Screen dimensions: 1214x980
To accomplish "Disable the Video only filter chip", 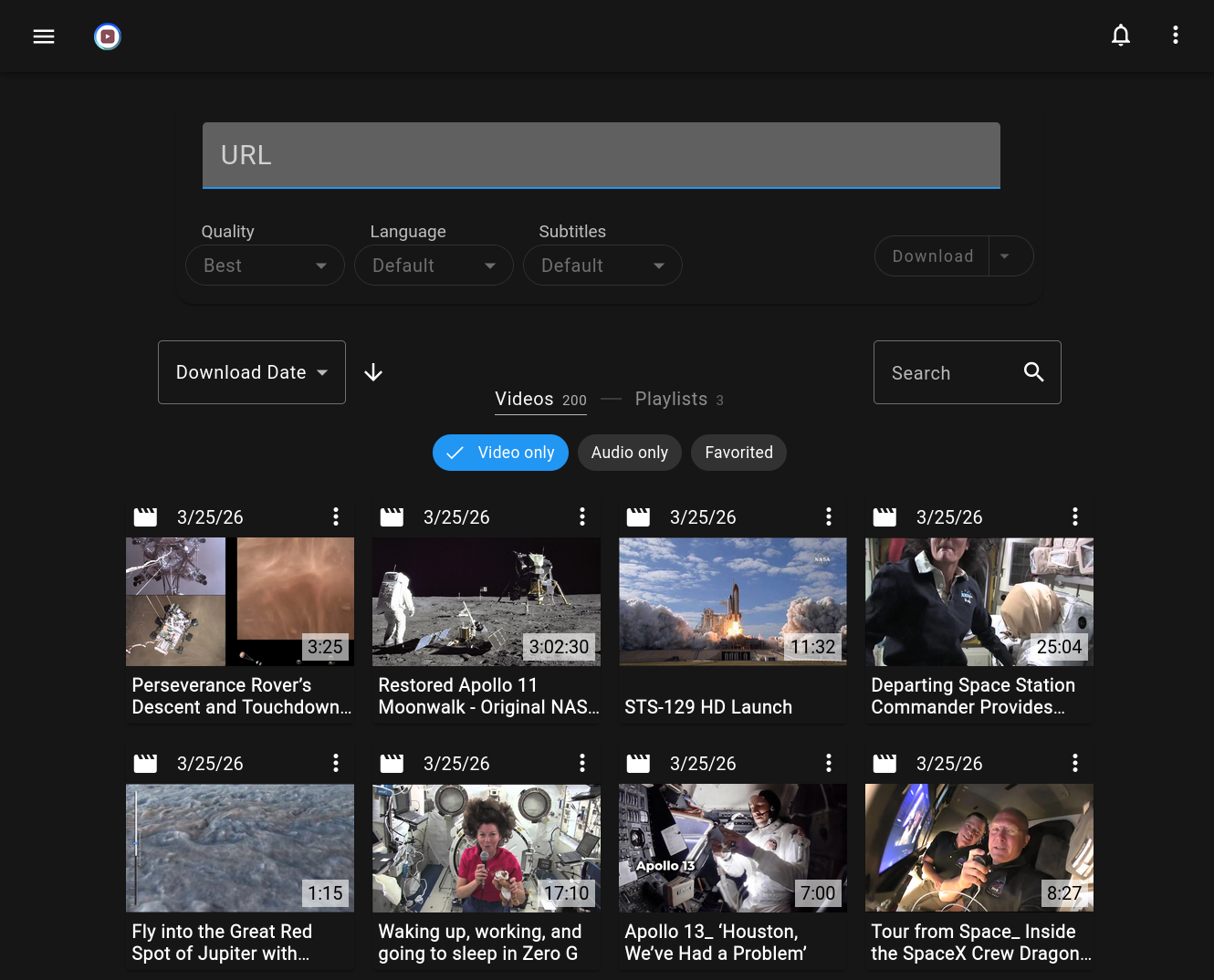I will coord(500,453).
